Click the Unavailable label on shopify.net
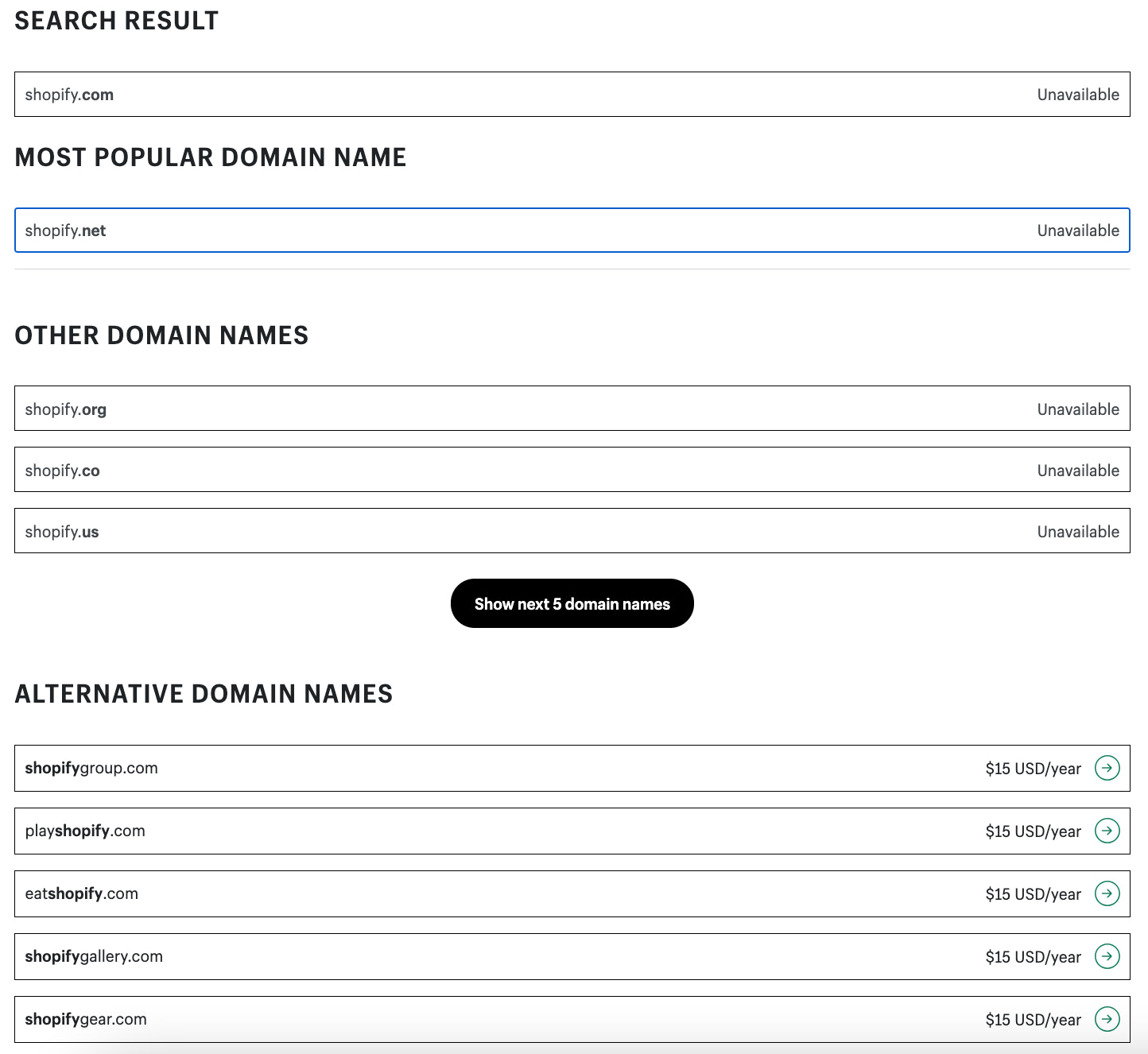 pyautogui.click(x=1078, y=231)
